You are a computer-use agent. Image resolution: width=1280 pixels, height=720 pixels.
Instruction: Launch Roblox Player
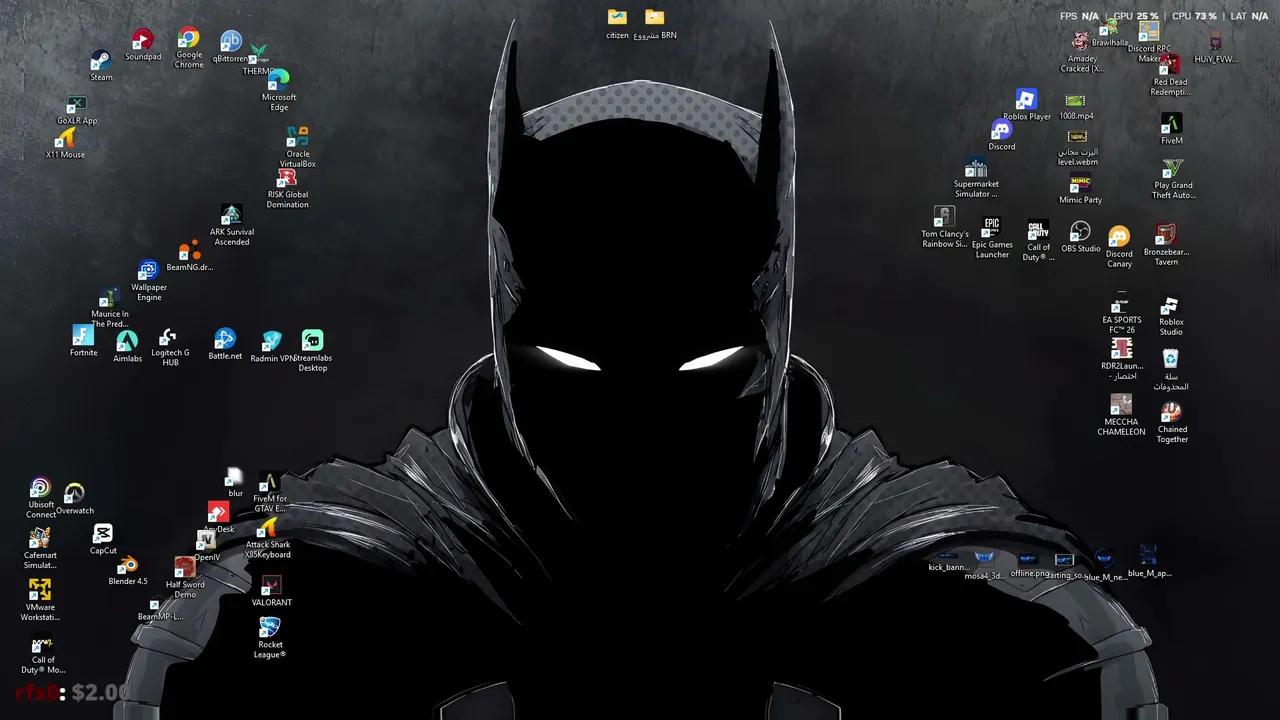[x=1027, y=104]
